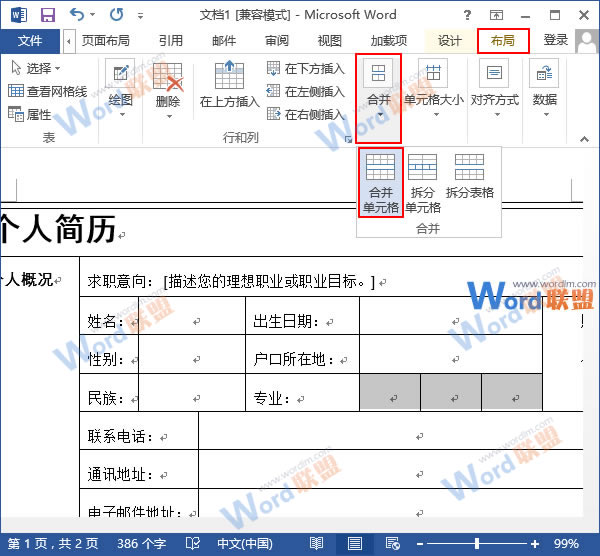Click the 联系电话 cell

click(139, 430)
